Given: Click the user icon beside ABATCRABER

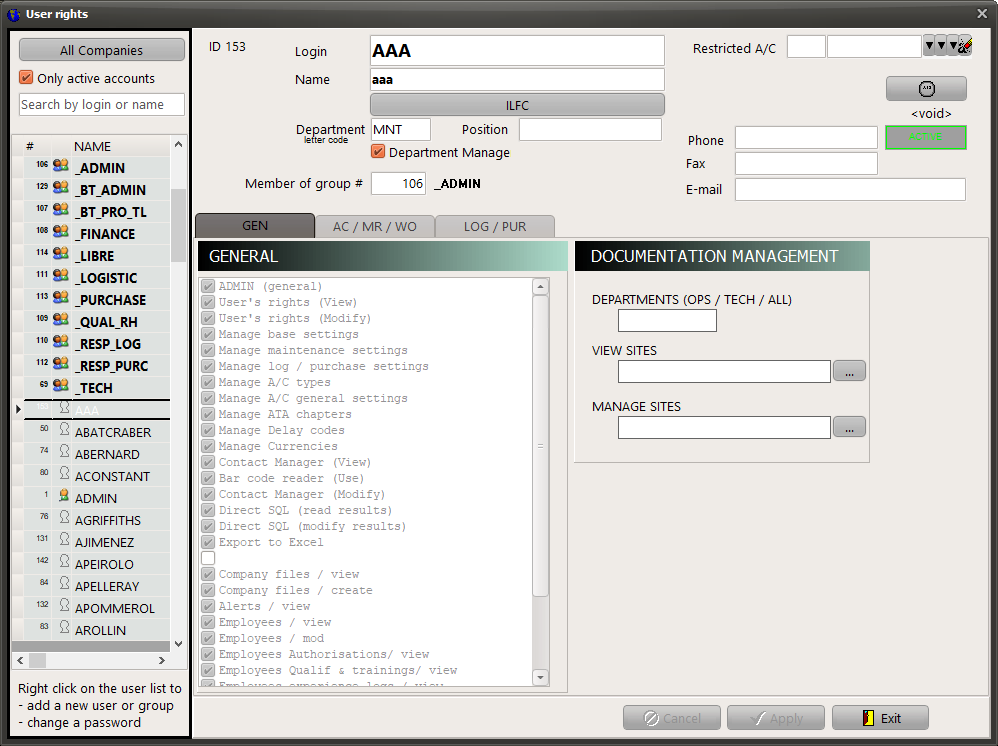Looking at the screenshot, I should point(64,430).
